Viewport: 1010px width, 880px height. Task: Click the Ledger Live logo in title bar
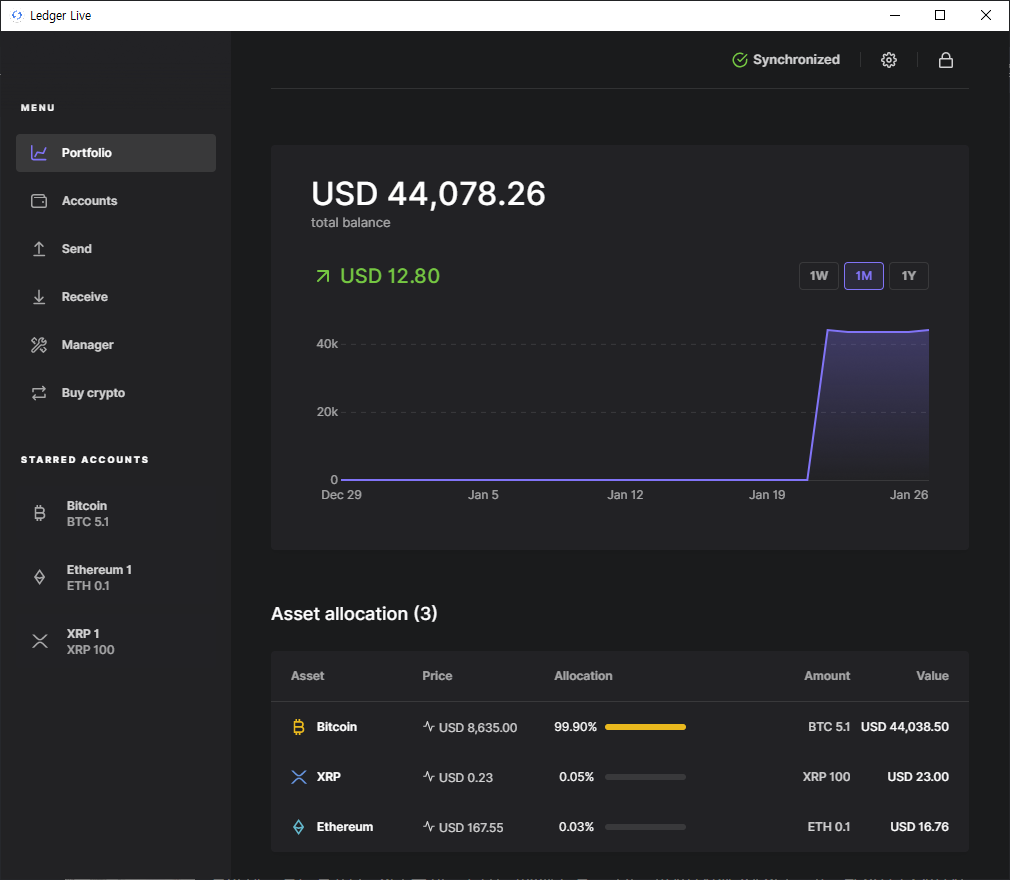coord(17,15)
